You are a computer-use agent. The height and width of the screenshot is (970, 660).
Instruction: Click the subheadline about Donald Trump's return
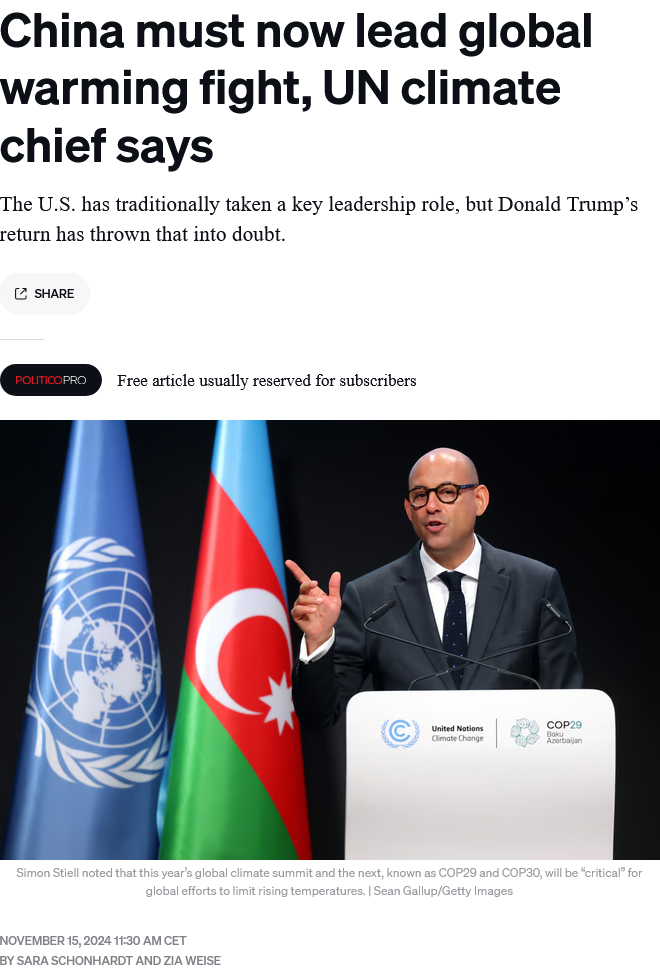point(319,219)
